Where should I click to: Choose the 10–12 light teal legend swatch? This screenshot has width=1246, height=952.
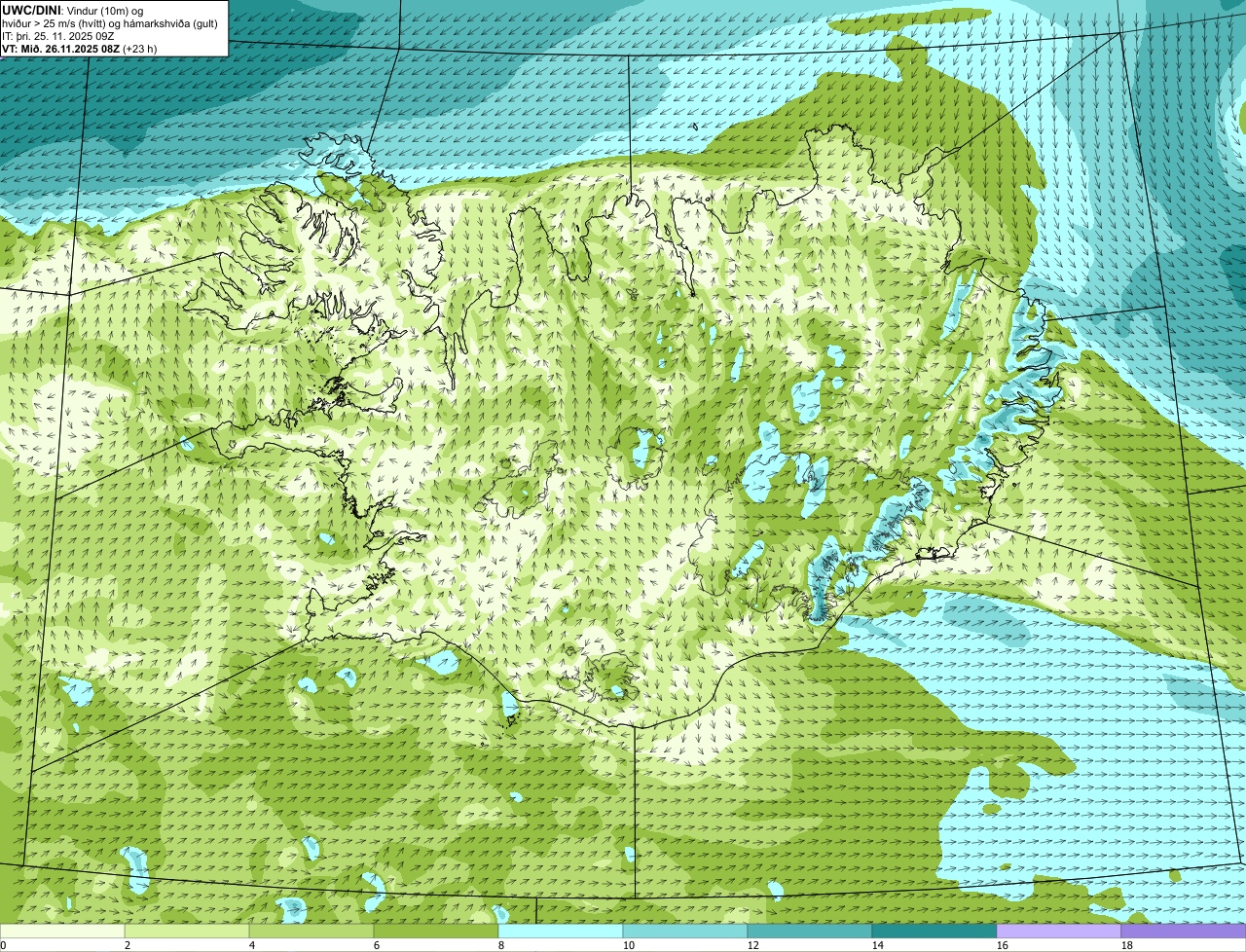tap(685, 932)
